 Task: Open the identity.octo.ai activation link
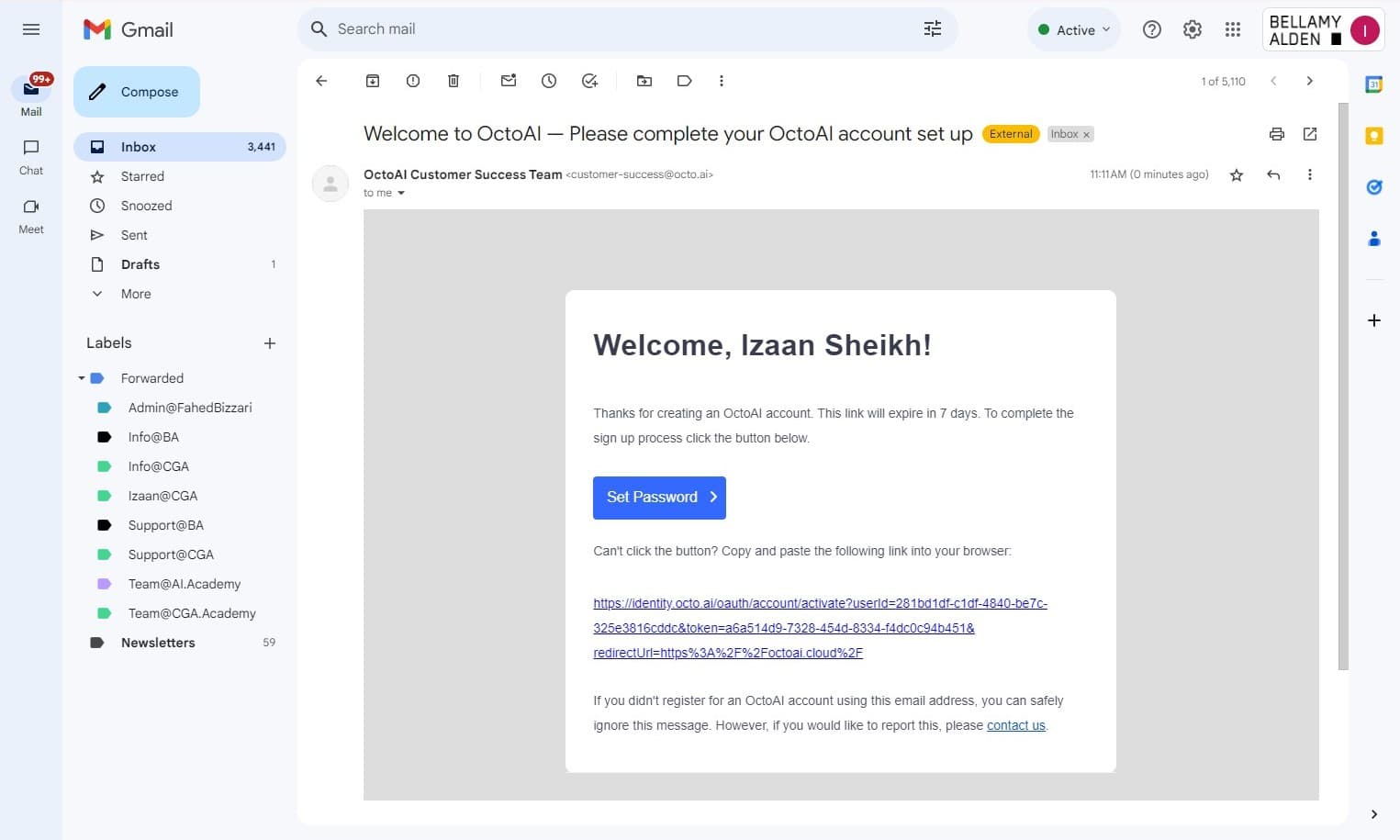point(820,628)
